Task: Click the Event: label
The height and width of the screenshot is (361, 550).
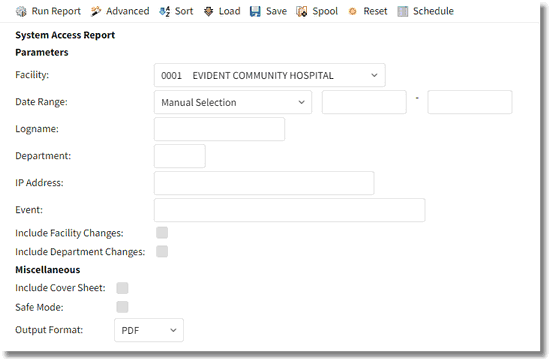Action: pyautogui.click(x=29, y=210)
